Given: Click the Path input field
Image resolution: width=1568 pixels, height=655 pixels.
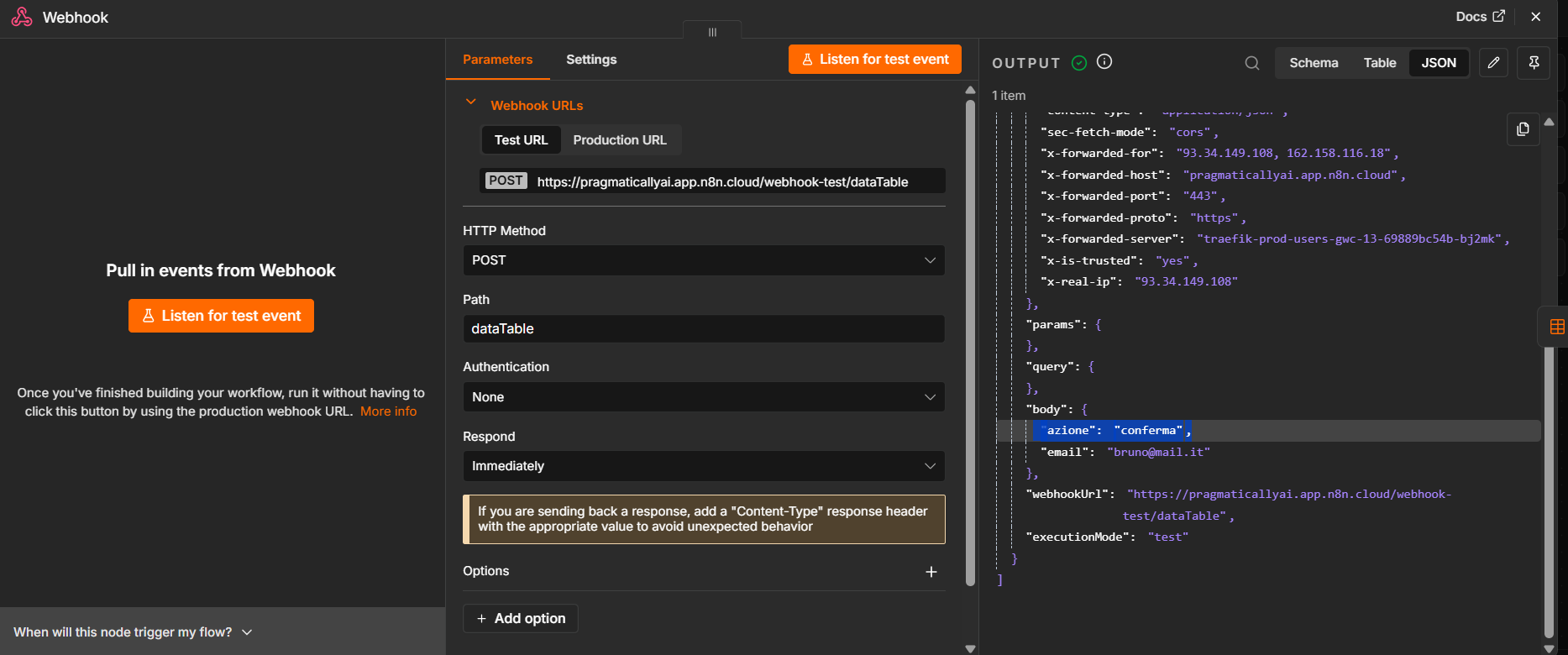Looking at the screenshot, I should [x=704, y=329].
